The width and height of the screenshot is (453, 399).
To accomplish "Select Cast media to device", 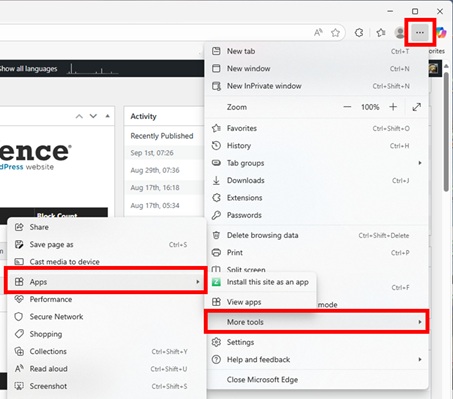I will 106,262.
